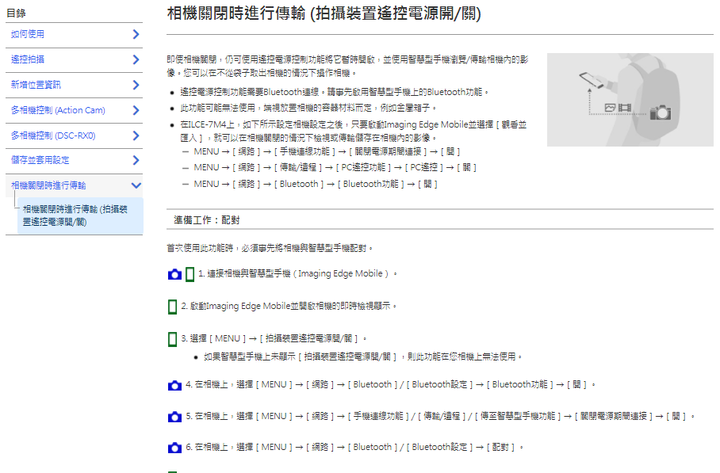Viewport: 720px width, 473px height.
Task: Expand the 儲存並套用設定 chevron arrow
Action: (x=135, y=160)
